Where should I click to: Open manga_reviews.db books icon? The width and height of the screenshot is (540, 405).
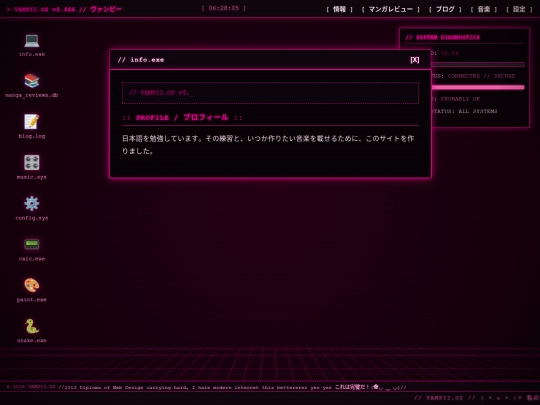[32, 81]
